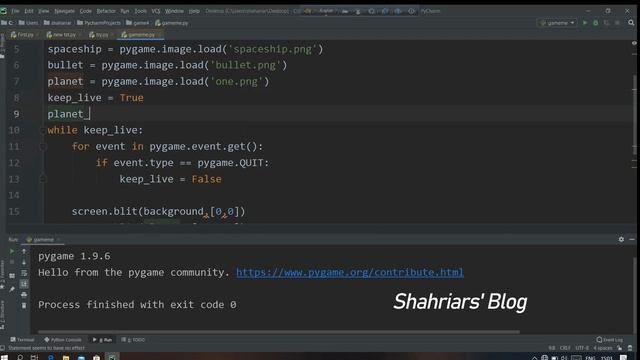Click the inspection eye icon in editor corner

pyautogui.click(x=634, y=43)
